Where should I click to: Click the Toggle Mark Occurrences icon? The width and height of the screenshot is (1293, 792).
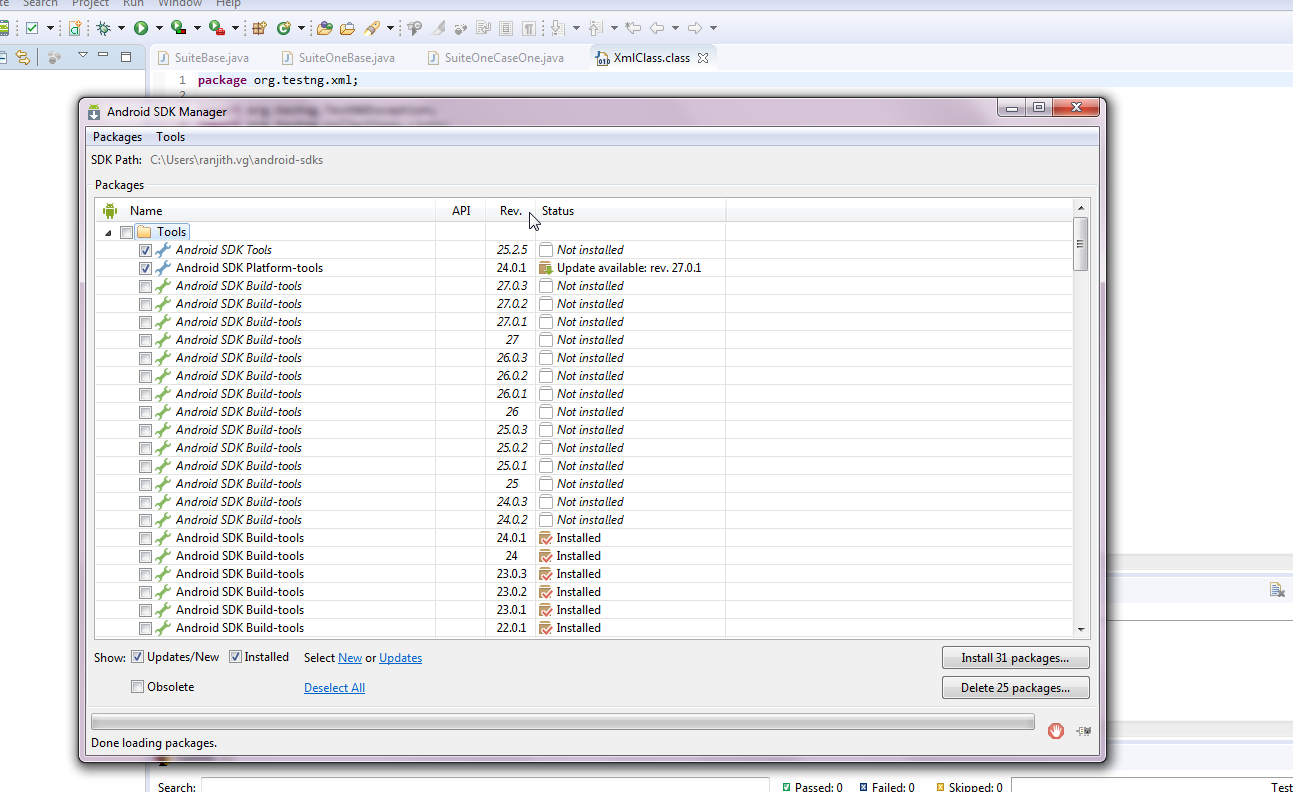click(437, 28)
